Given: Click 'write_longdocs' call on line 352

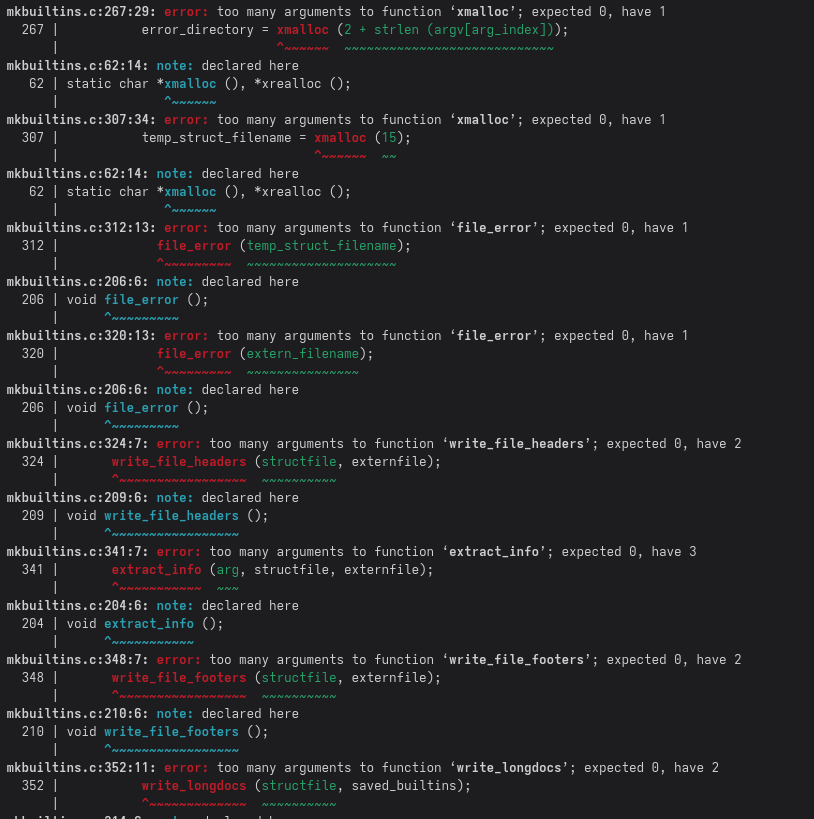Looking at the screenshot, I should [194, 786].
